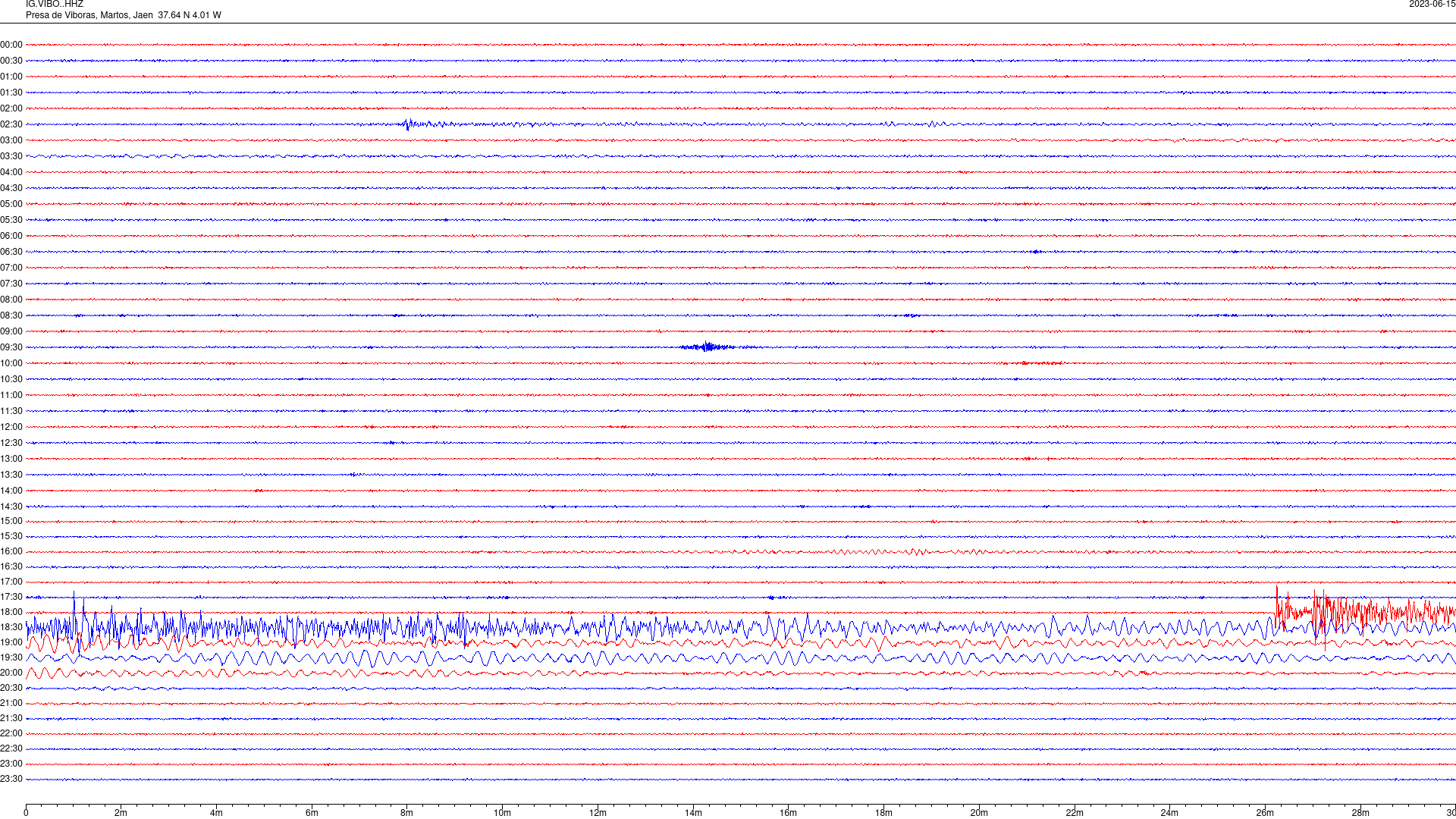1456x819 pixels.
Task: Click the 24m tick on time axis
Action: click(1169, 813)
